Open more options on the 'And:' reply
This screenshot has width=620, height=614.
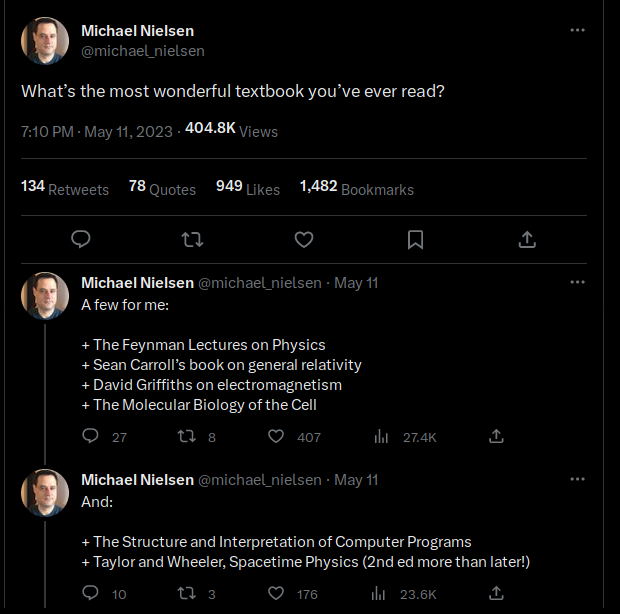coord(577,480)
